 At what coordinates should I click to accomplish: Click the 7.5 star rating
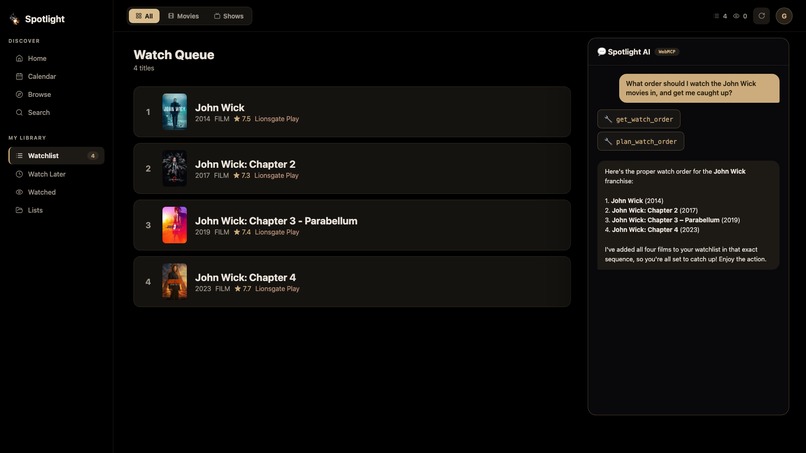pyautogui.click(x=242, y=119)
